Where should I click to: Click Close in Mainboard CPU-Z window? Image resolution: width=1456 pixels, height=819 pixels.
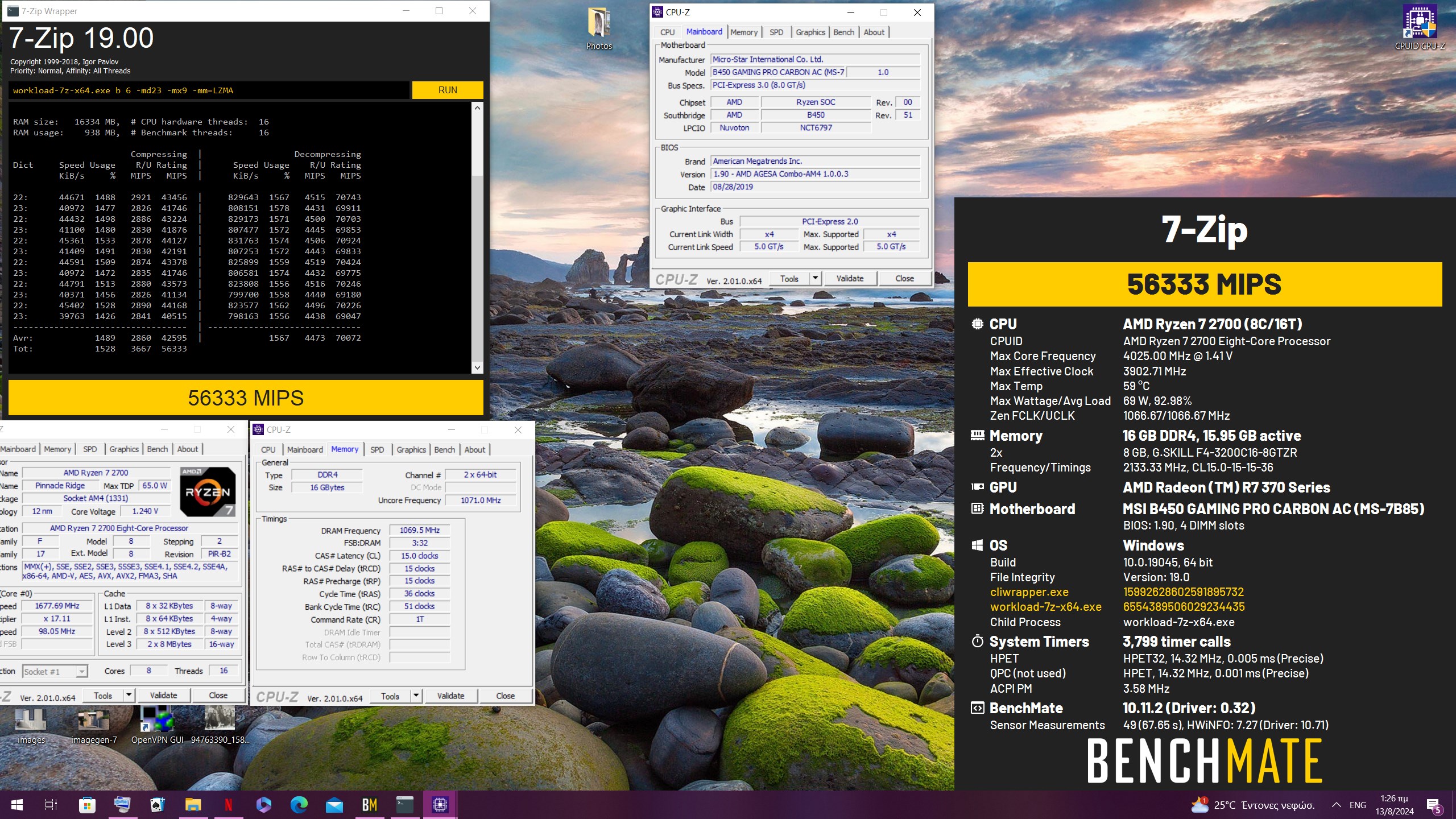click(x=904, y=279)
